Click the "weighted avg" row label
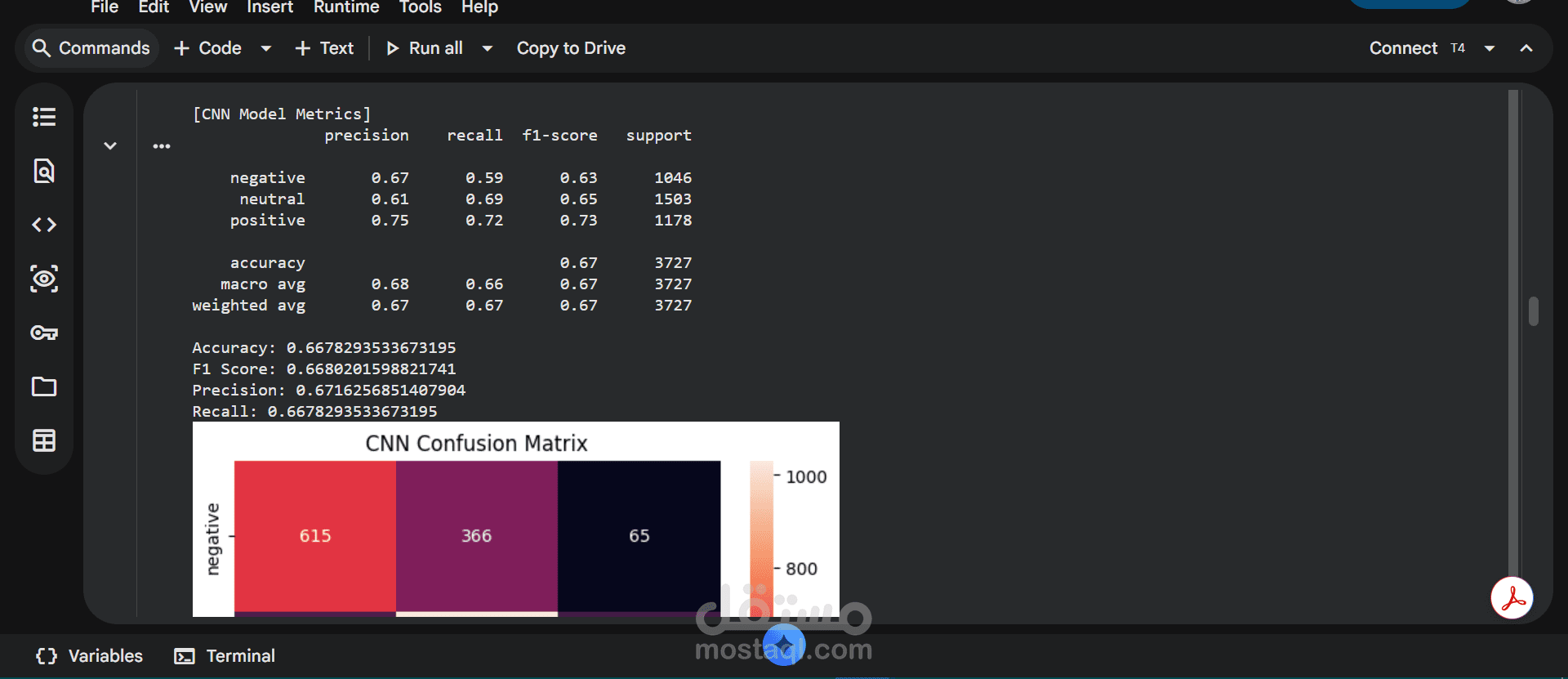The width and height of the screenshot is (1568, 679). coord(248,306)
